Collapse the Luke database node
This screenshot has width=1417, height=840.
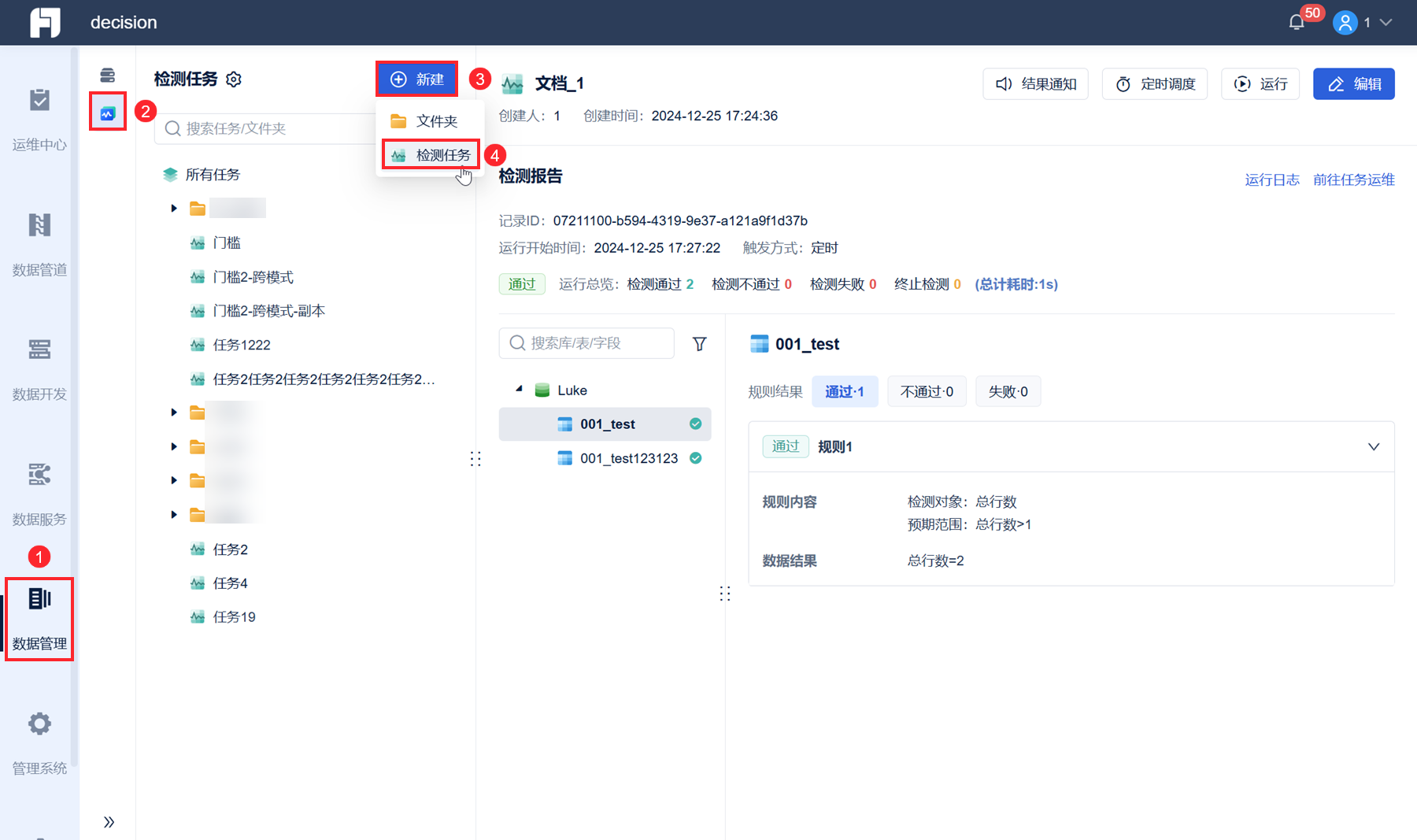tap(519, 390)
